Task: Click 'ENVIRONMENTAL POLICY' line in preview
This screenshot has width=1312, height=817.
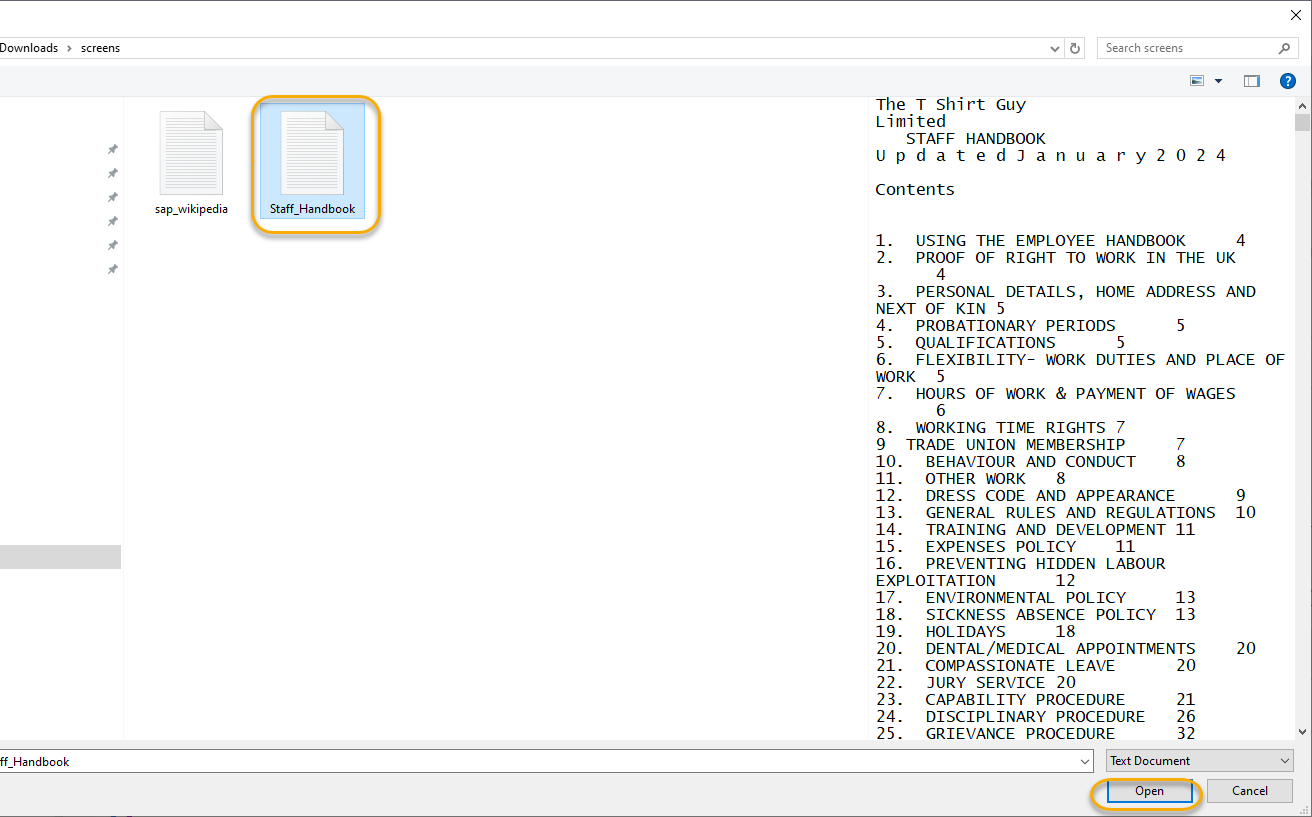Action: (1036, 598)
